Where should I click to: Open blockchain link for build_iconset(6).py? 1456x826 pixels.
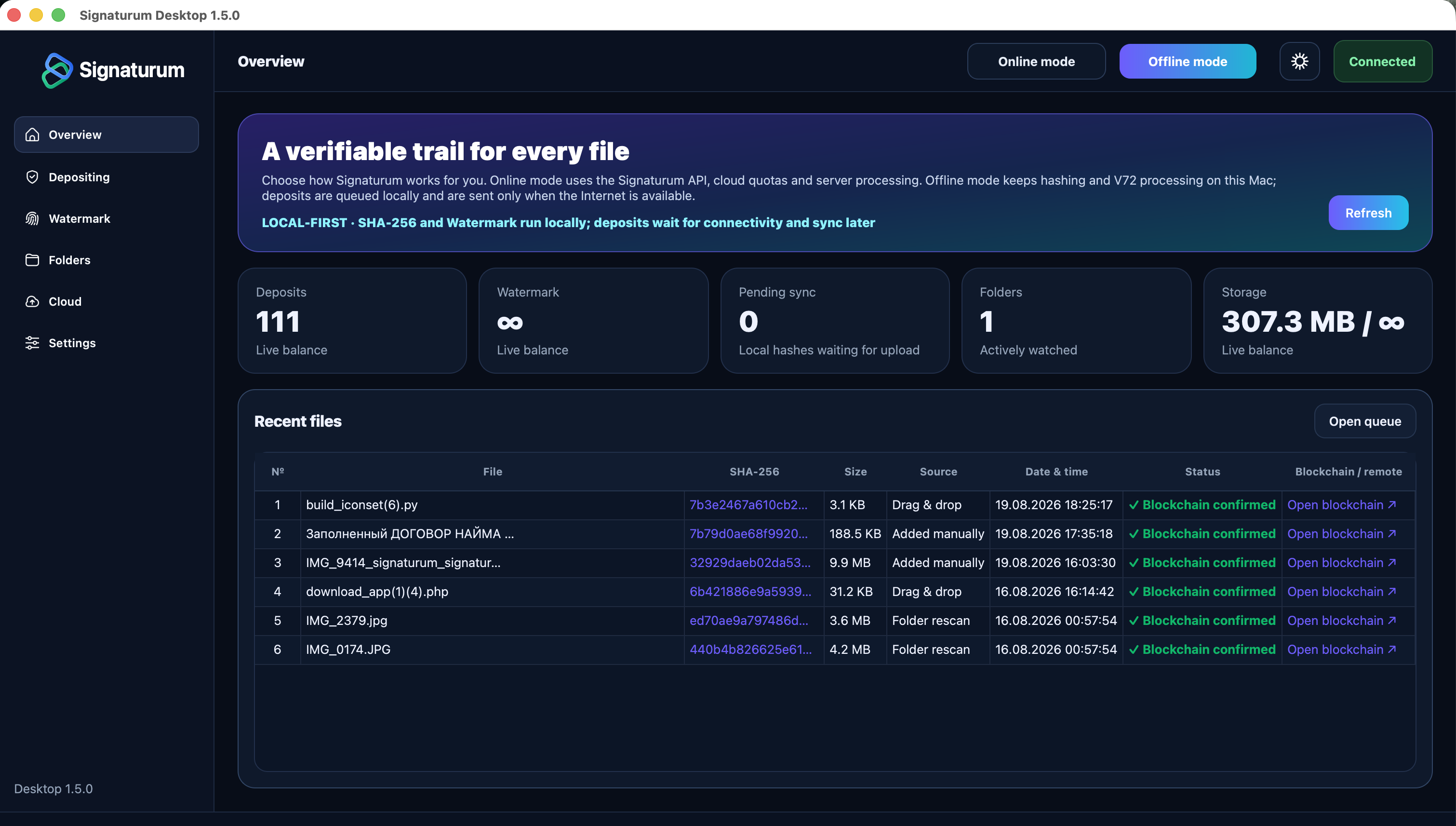click(1341, 505)
